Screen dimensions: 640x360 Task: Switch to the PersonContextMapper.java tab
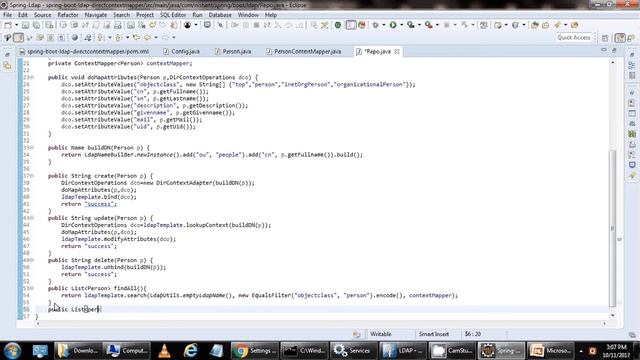click(x=304, y=51)
